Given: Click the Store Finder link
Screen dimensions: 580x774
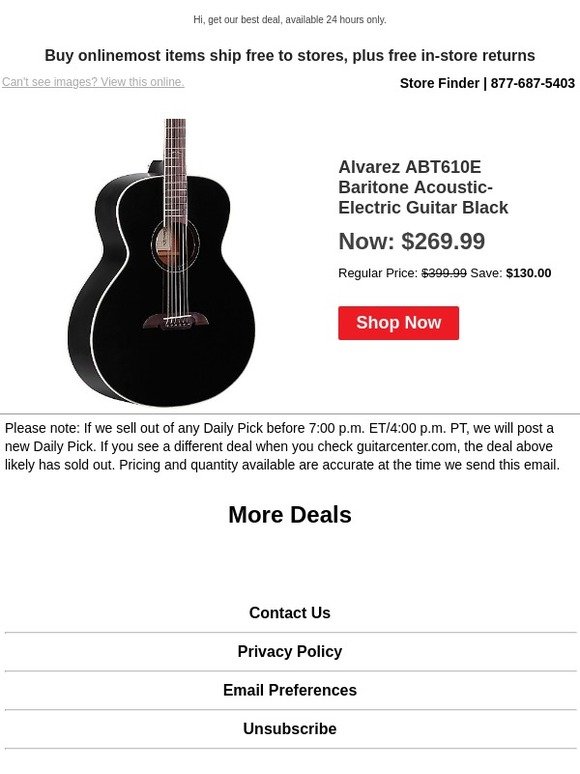Looking at the screenshot, I should (x=439, y=83).
